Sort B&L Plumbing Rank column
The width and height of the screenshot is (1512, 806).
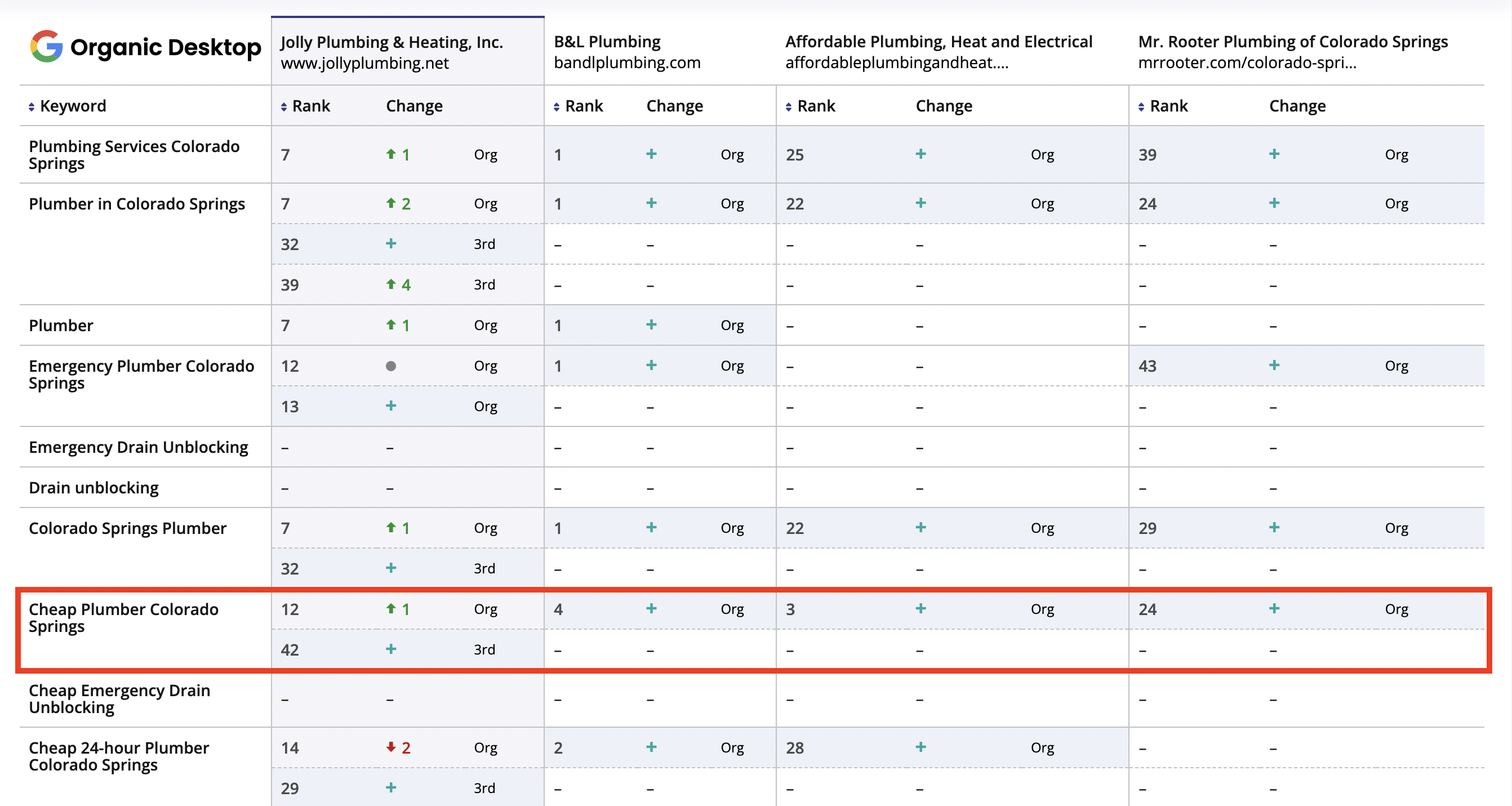(557, 107)
